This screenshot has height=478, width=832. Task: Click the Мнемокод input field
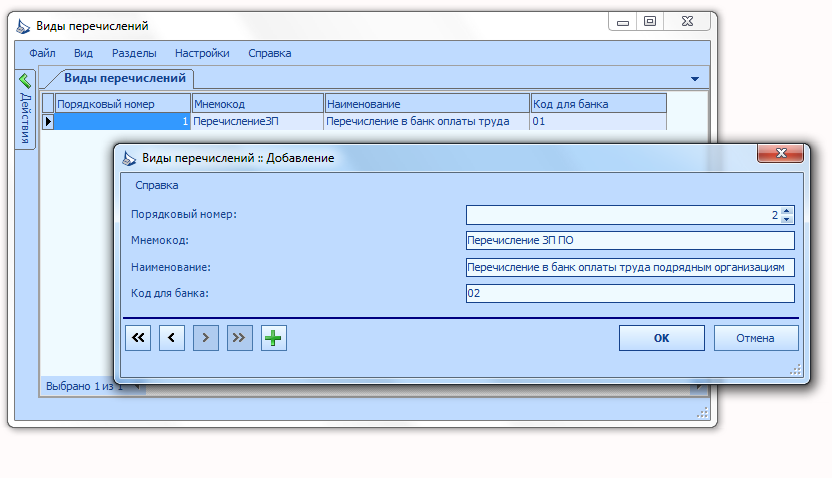click(630, 240)
